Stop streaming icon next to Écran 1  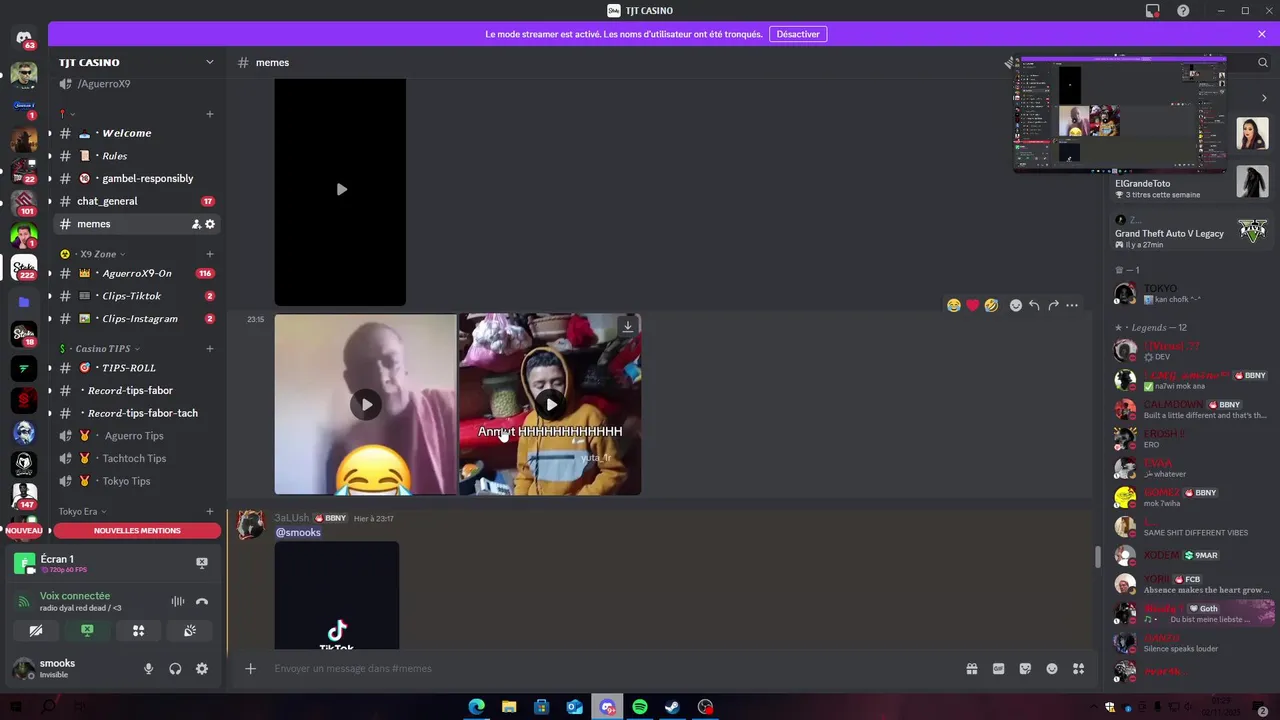[x=201, y=563]
